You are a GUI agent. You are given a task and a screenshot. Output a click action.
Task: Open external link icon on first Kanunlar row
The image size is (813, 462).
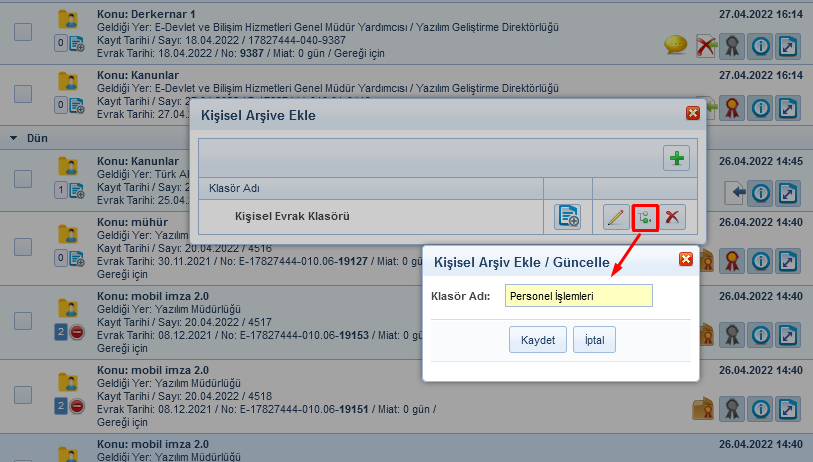coord(790,107)
